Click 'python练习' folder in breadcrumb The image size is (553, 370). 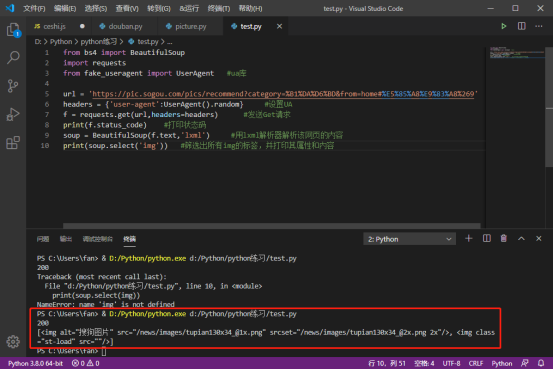click(98, 42)
